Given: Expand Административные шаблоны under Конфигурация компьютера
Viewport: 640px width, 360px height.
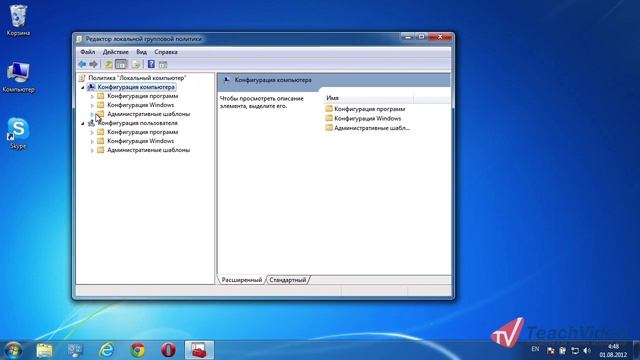Looking at the screenshot, I should pos(92,114).
